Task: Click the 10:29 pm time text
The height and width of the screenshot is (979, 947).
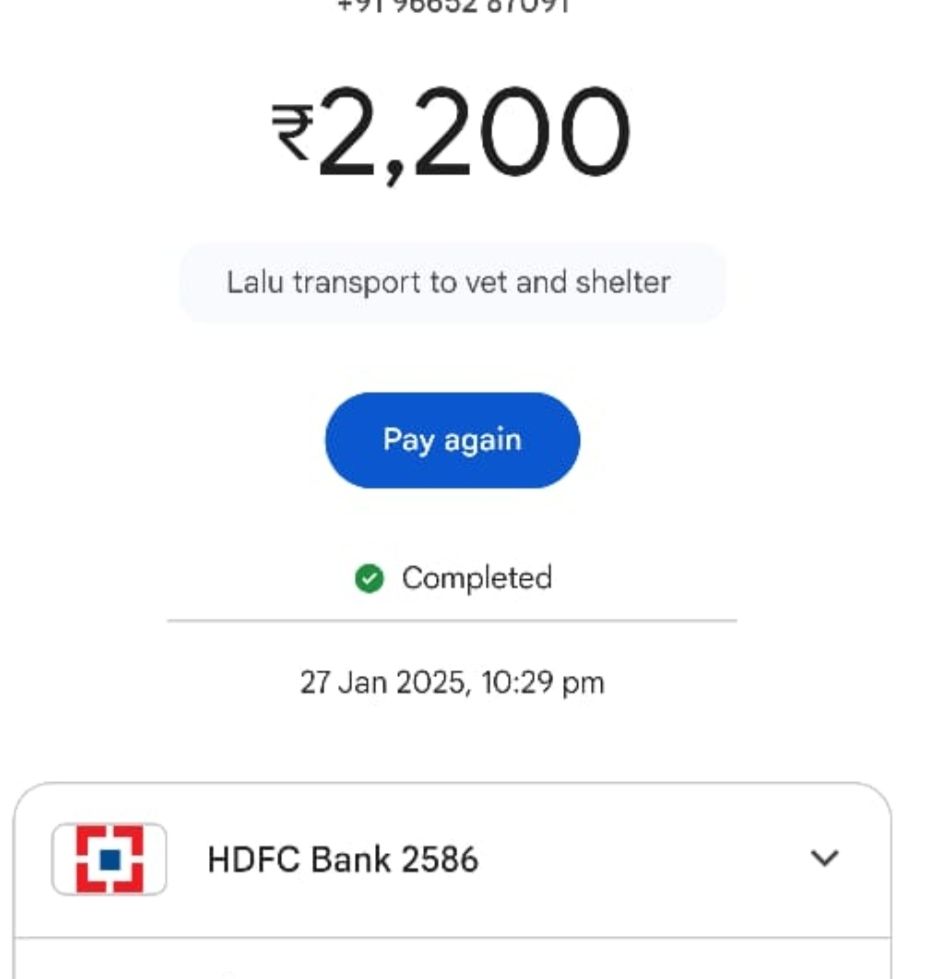Action: (542, 682)
